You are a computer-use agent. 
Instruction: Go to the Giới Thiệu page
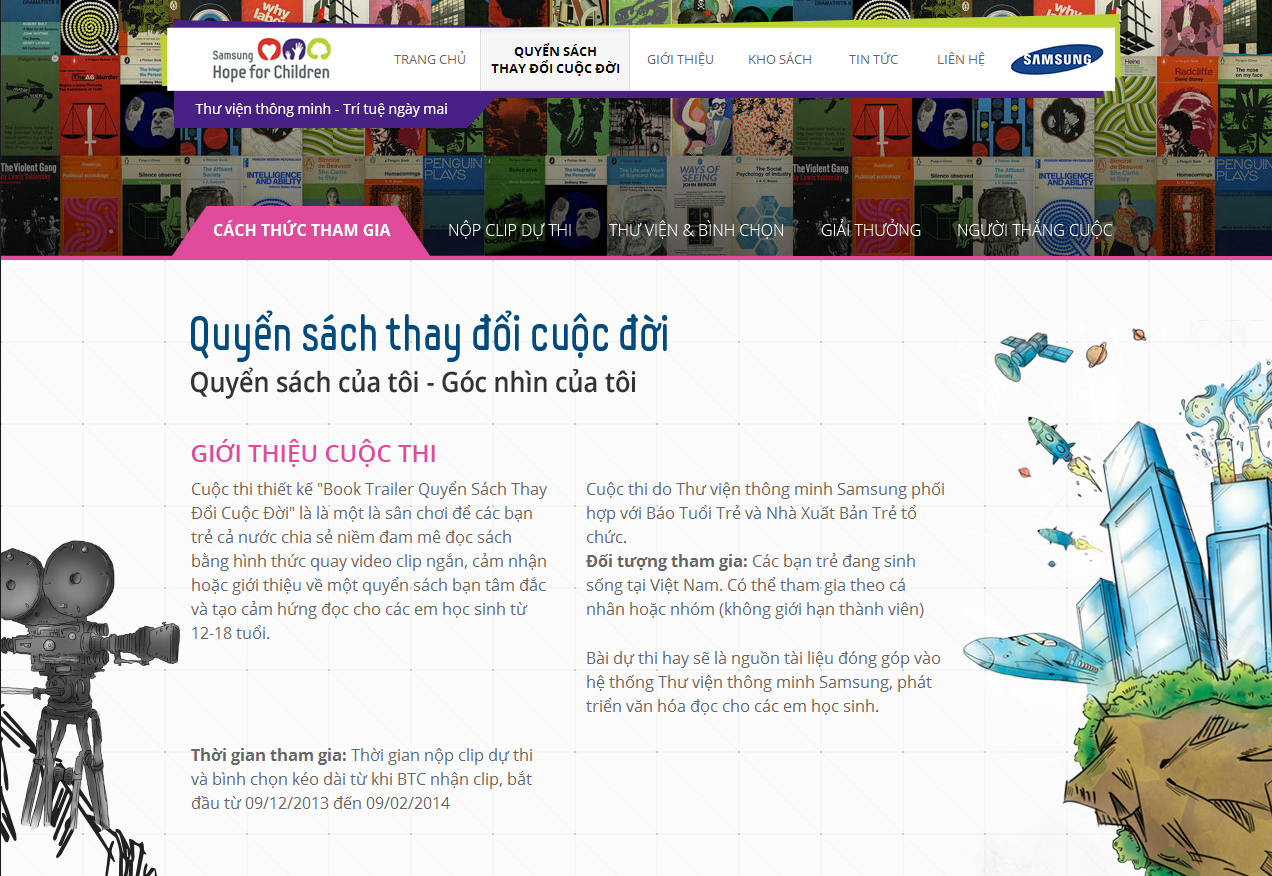pos(680,60)
